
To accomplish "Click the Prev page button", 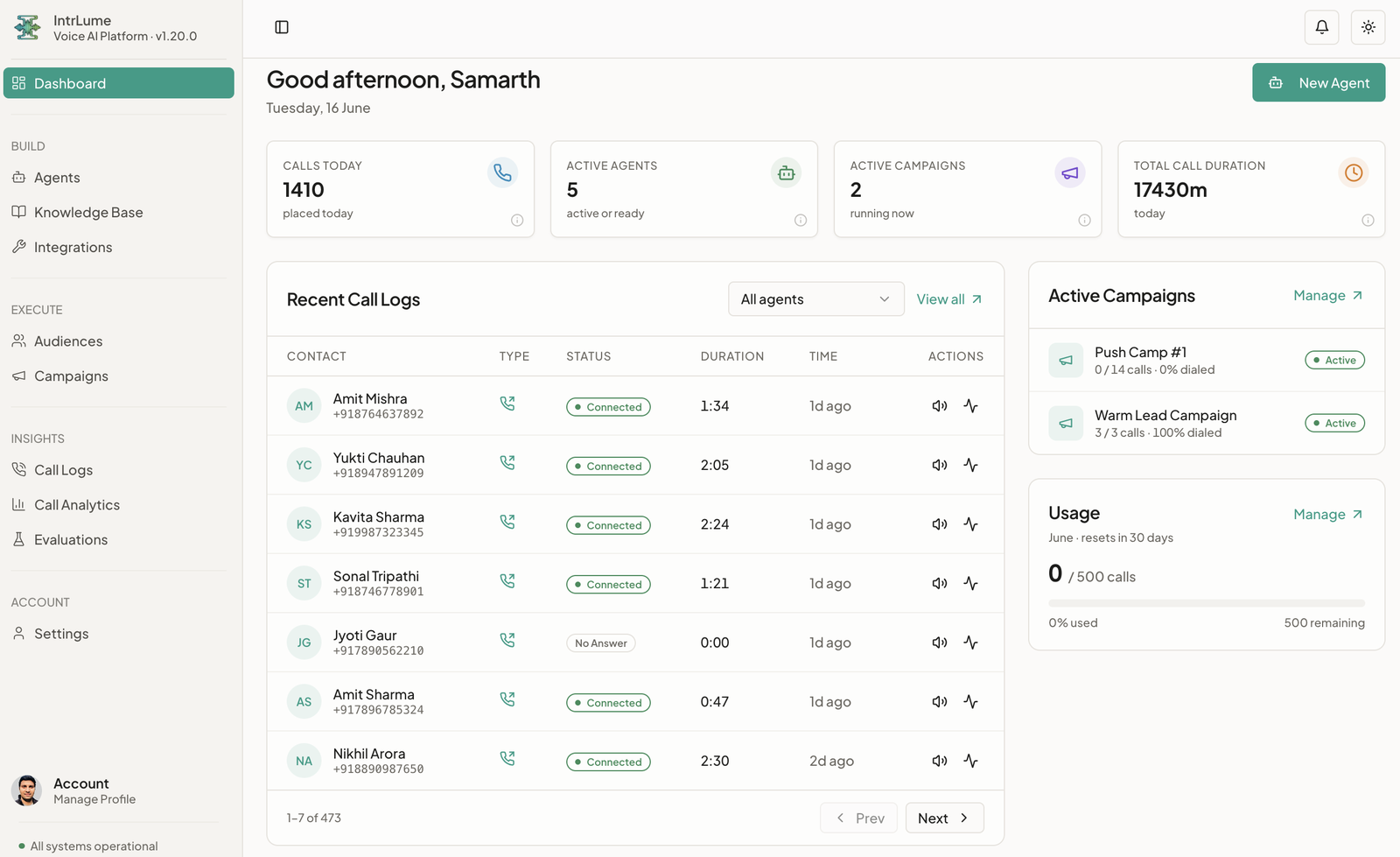I will (858, 818).
